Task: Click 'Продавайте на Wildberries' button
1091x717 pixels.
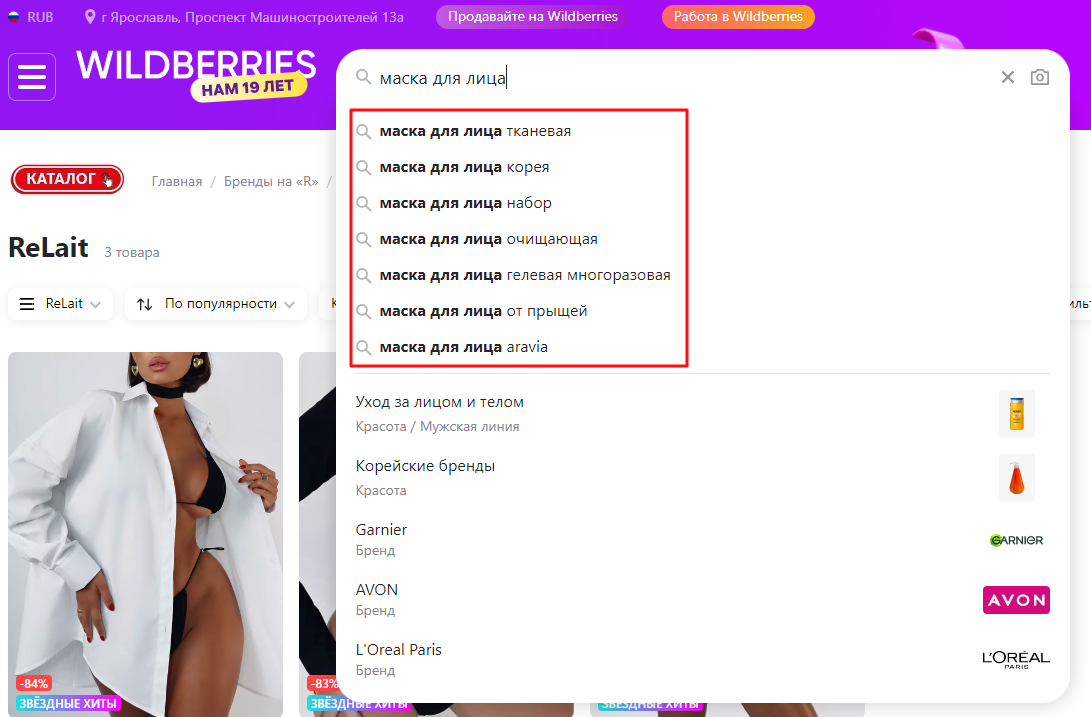Action: pos(532,17)
